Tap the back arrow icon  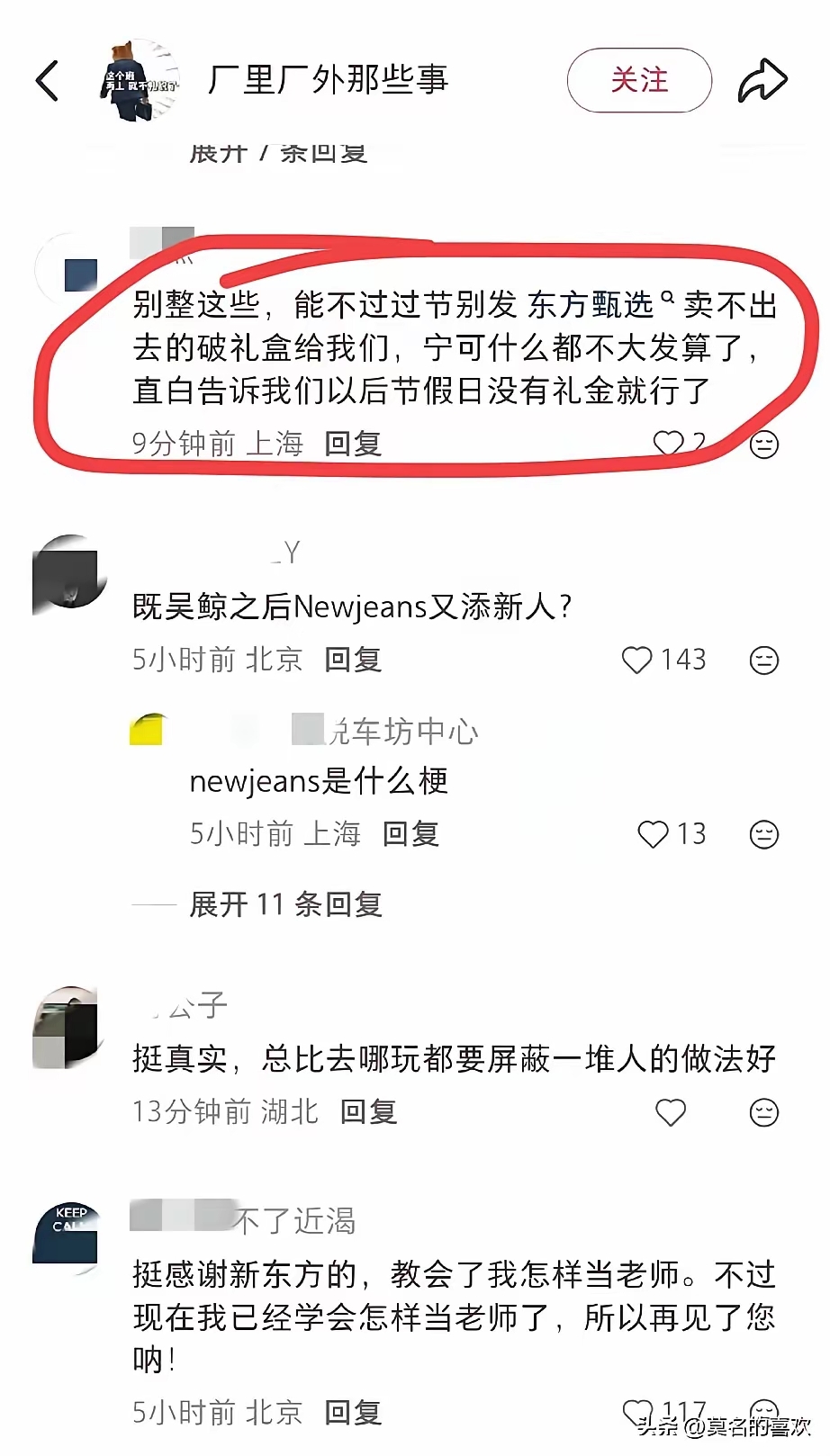click(x=47, y=81)
